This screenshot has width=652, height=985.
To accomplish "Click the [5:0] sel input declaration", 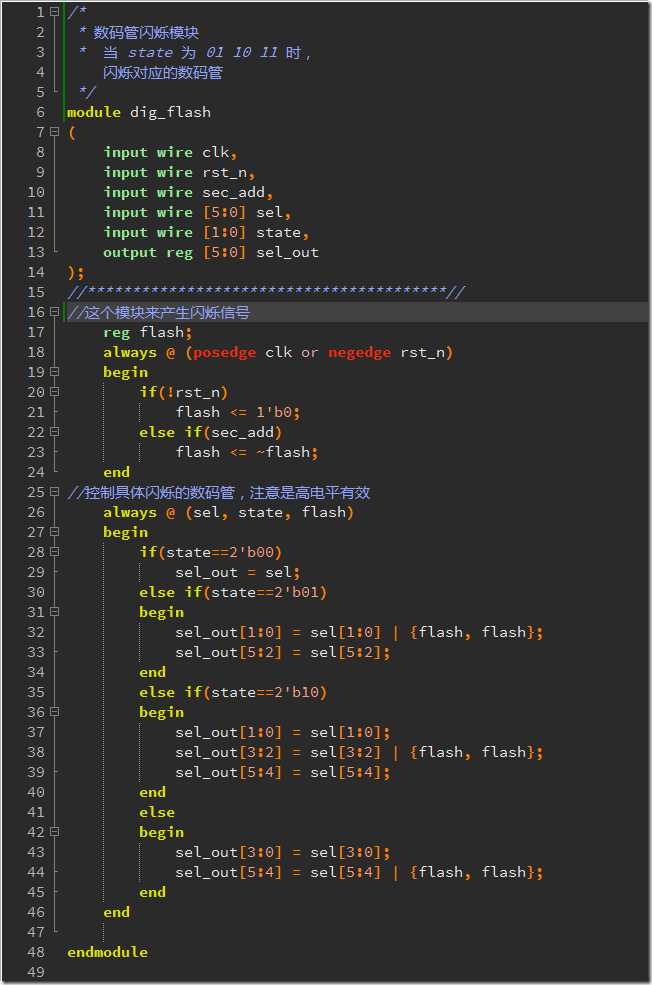I will click(247, 212).
